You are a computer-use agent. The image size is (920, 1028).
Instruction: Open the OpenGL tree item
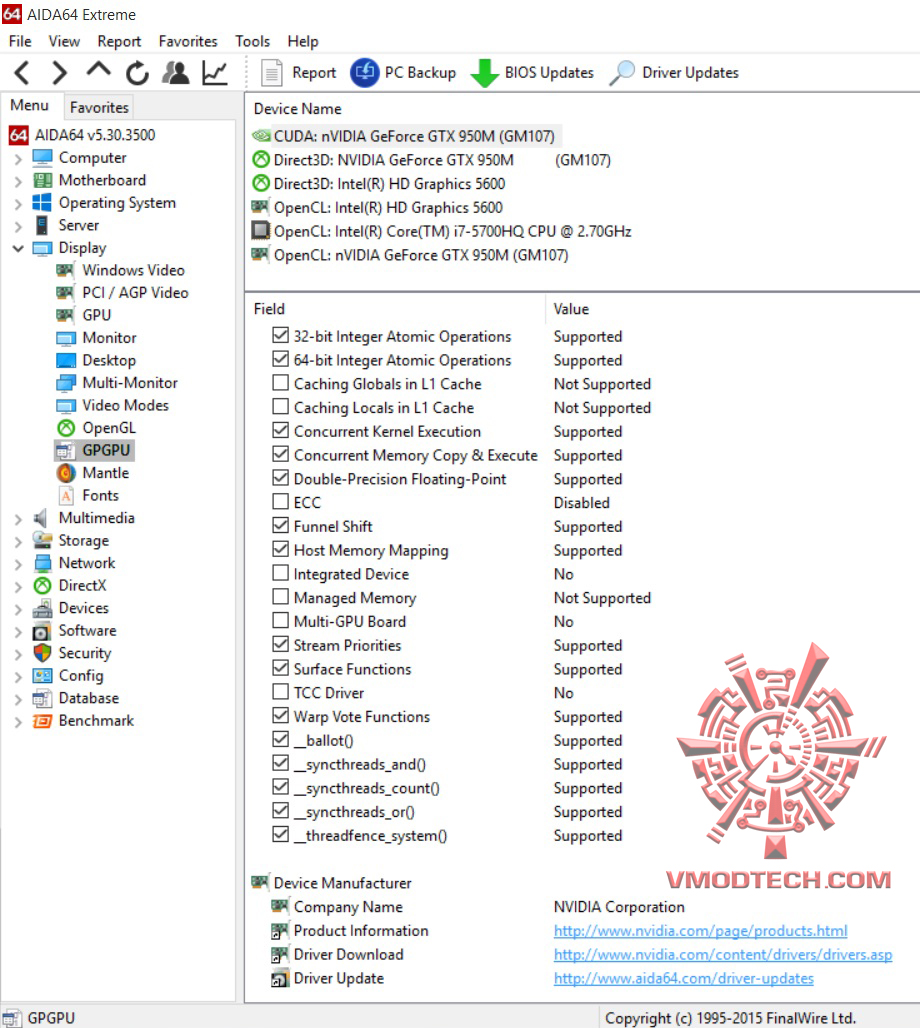click(109, 427)
